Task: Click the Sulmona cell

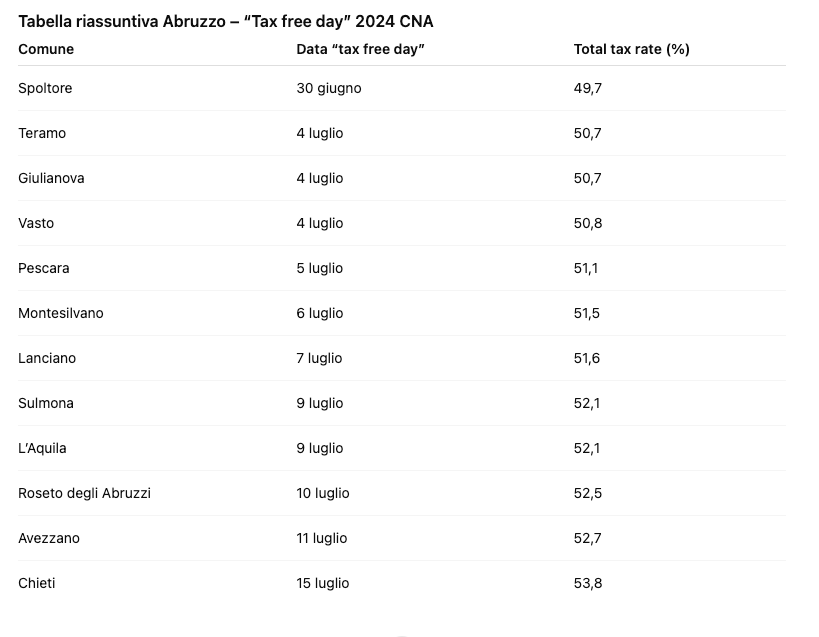Action: coord(46,403)
